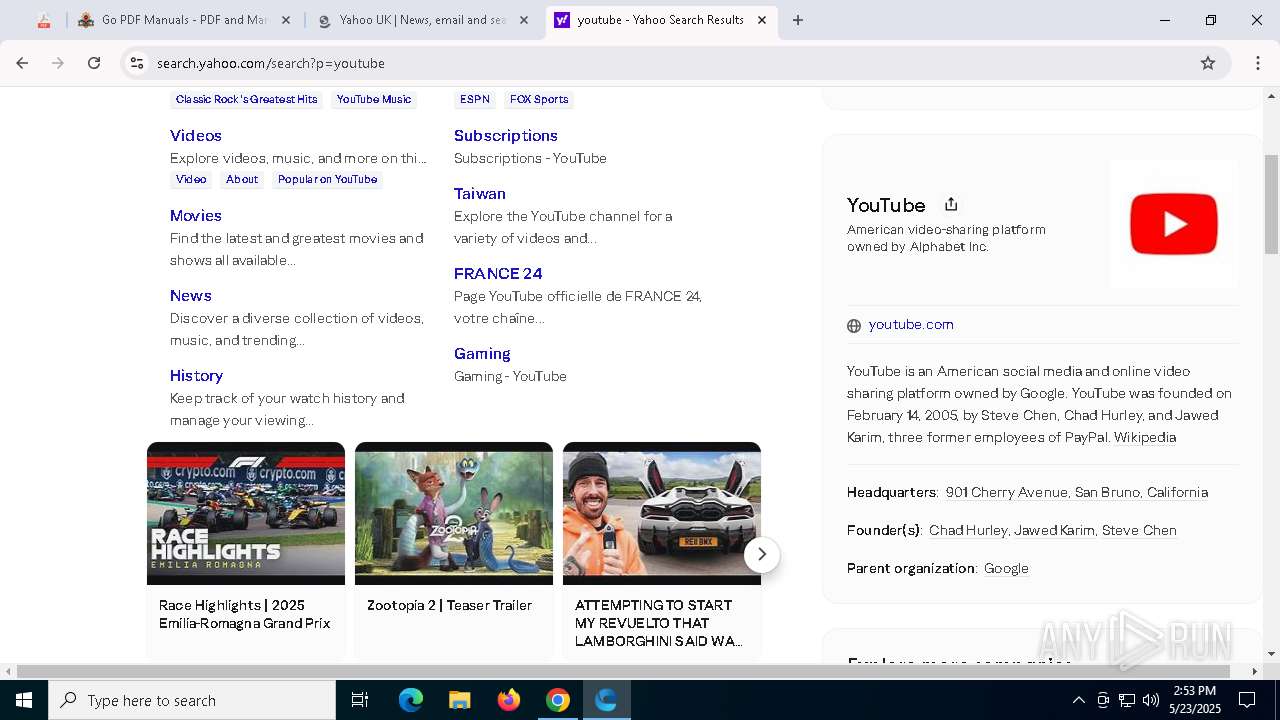Open Chrome three-dot menu

point(1258,63)
